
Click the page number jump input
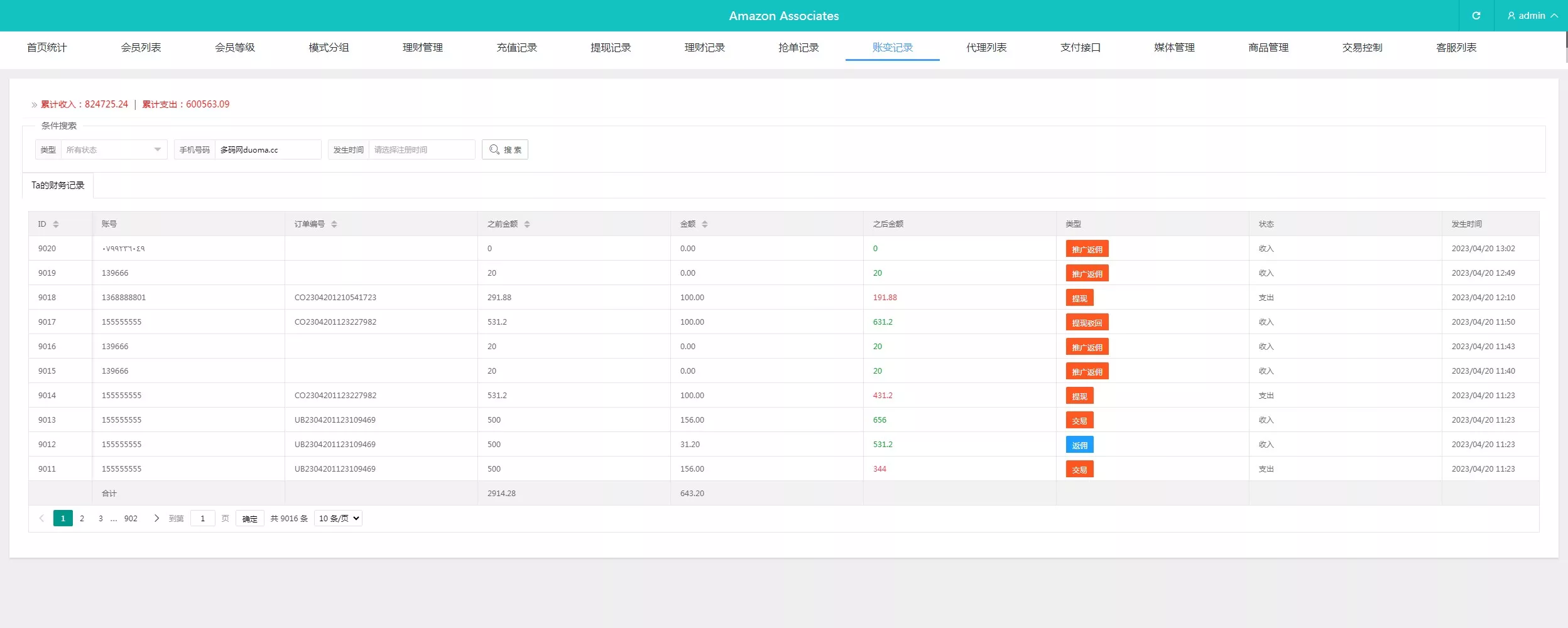point(202,518)
